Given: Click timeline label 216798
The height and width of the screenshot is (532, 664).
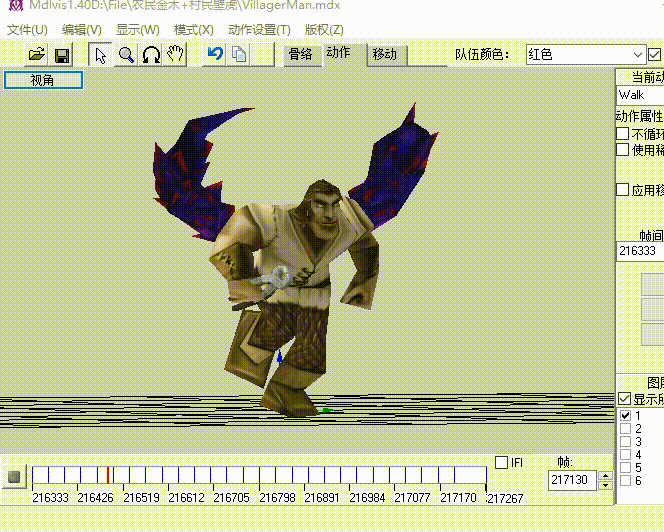Looking at the screenshot, I should 277,498.
